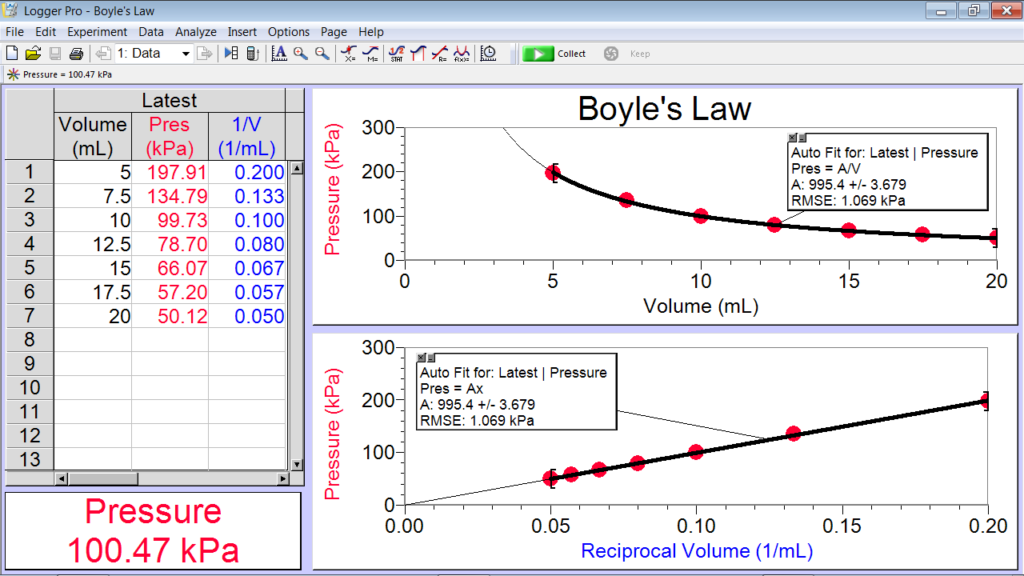The height and width of the screenshot is (576, 1024).
Task: Apply Linear Fit (R=) tool
Action: (440, 54)
